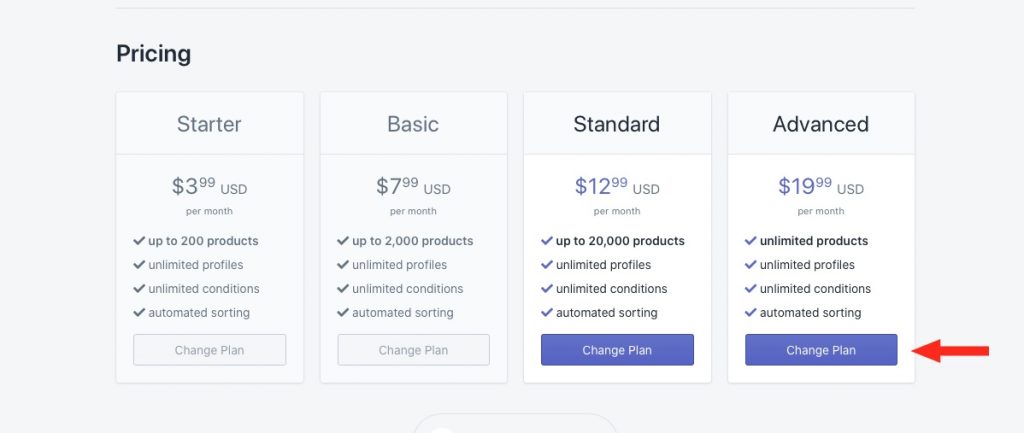
Task: Select the Basic plan heading
Action: point(413,124)
